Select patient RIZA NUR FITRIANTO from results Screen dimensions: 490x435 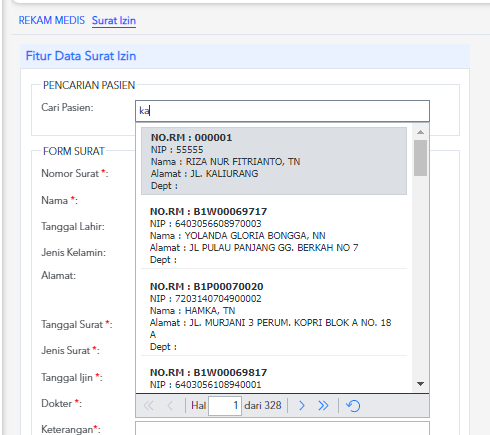click(274, 161)
